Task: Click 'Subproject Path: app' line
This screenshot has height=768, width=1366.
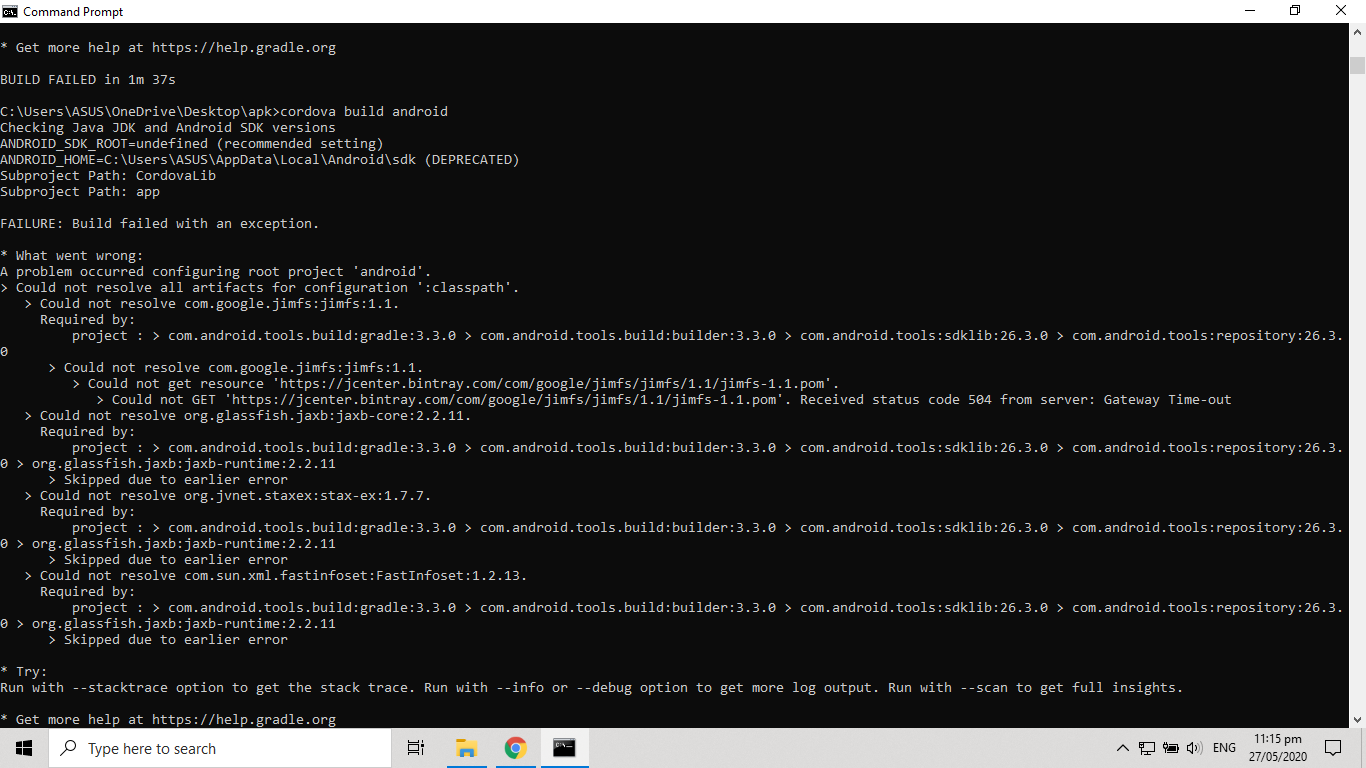Action: pos(80,191)
